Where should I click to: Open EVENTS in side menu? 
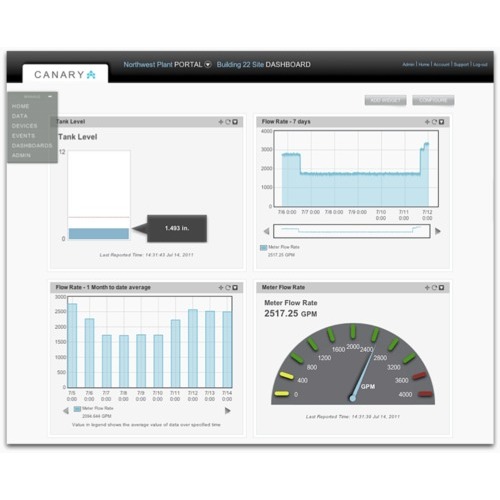(23, 136)
